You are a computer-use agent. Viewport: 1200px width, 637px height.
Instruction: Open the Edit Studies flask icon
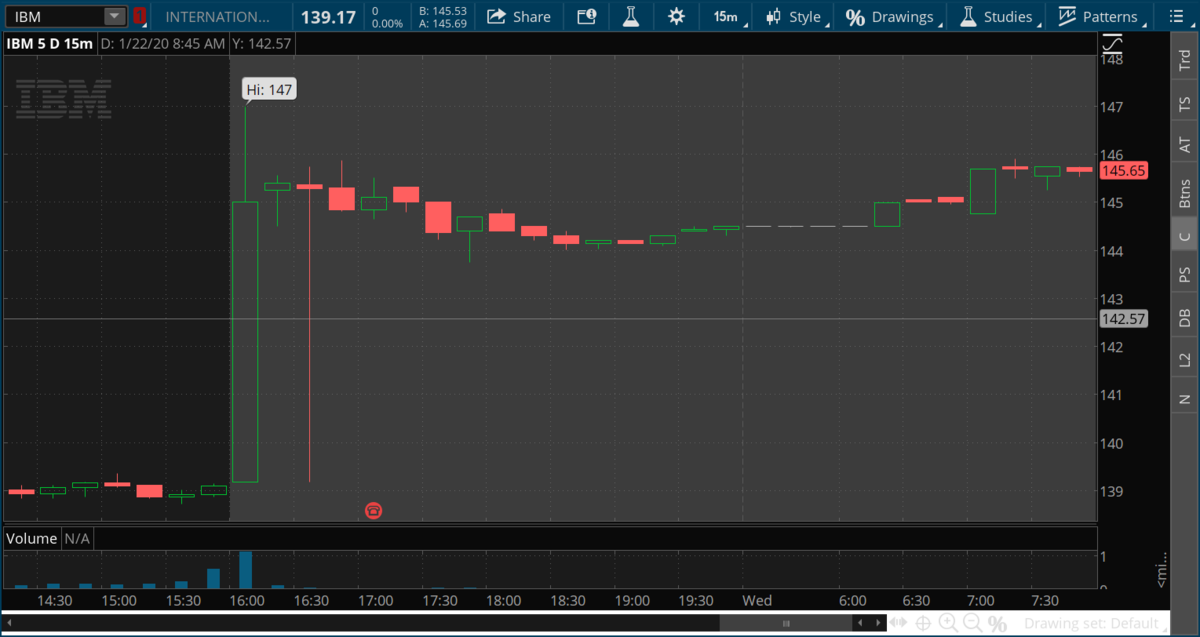[630, 16]
